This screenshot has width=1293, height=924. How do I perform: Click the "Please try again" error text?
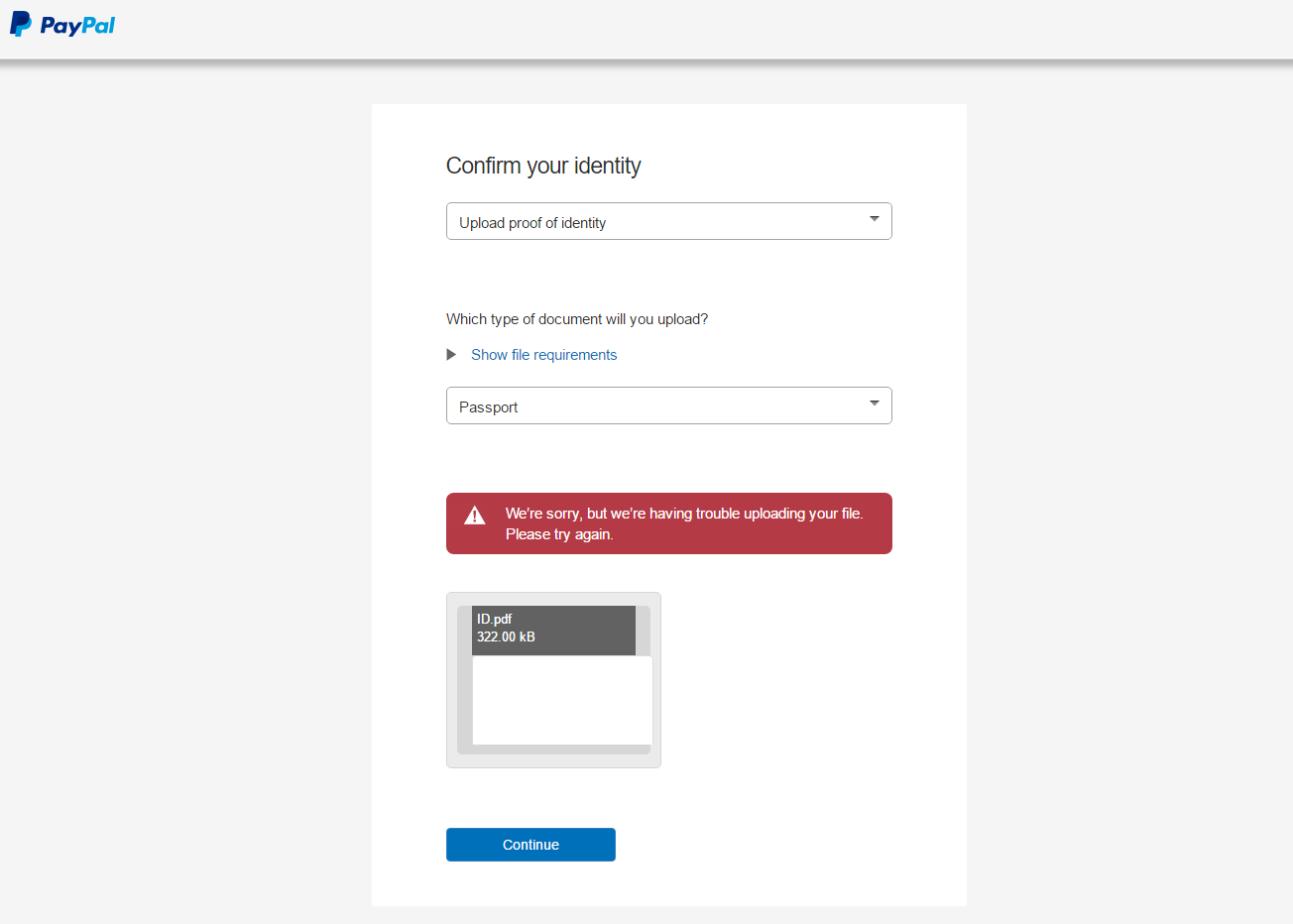coord(559,534)
